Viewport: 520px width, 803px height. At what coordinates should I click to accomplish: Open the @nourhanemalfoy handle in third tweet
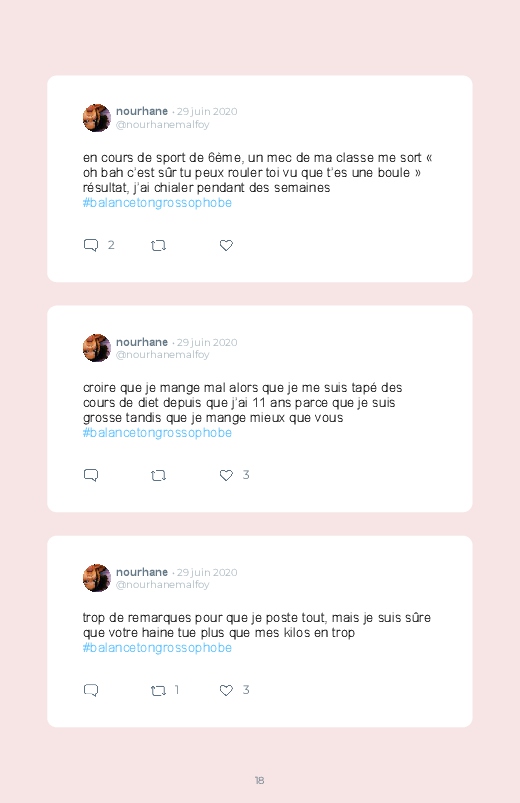162,584
